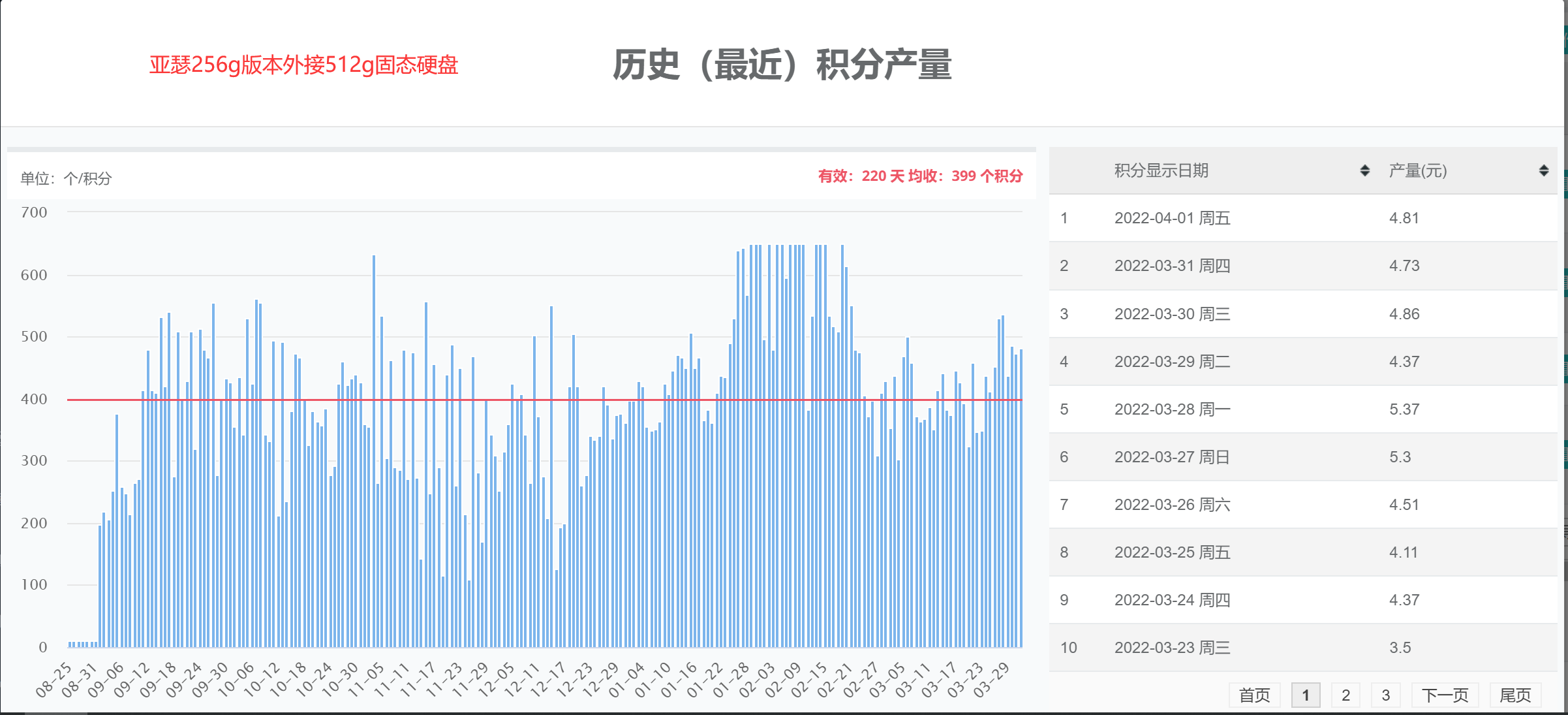The image size is (1568, 715).
Task: Click yield value 4.73
Action: [1404, 266]
